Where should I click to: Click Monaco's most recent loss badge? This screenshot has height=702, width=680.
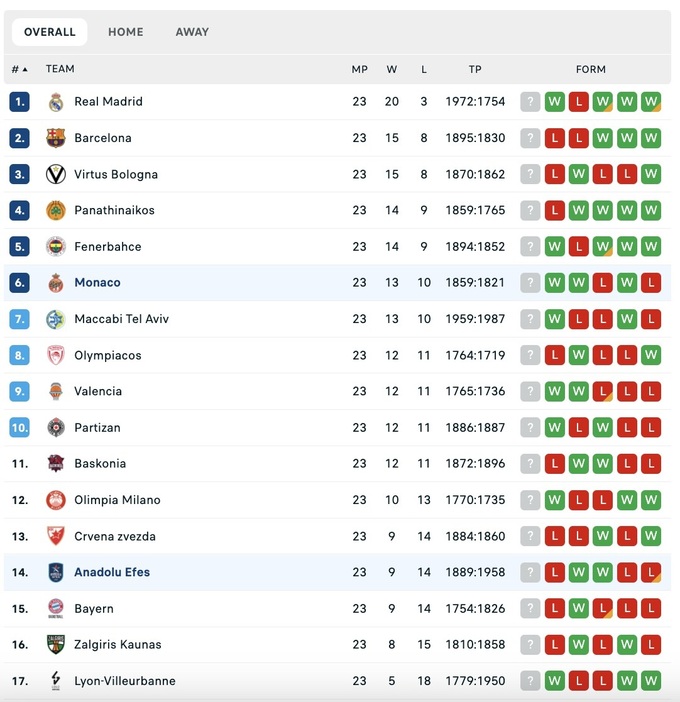[x=651, y=283]
